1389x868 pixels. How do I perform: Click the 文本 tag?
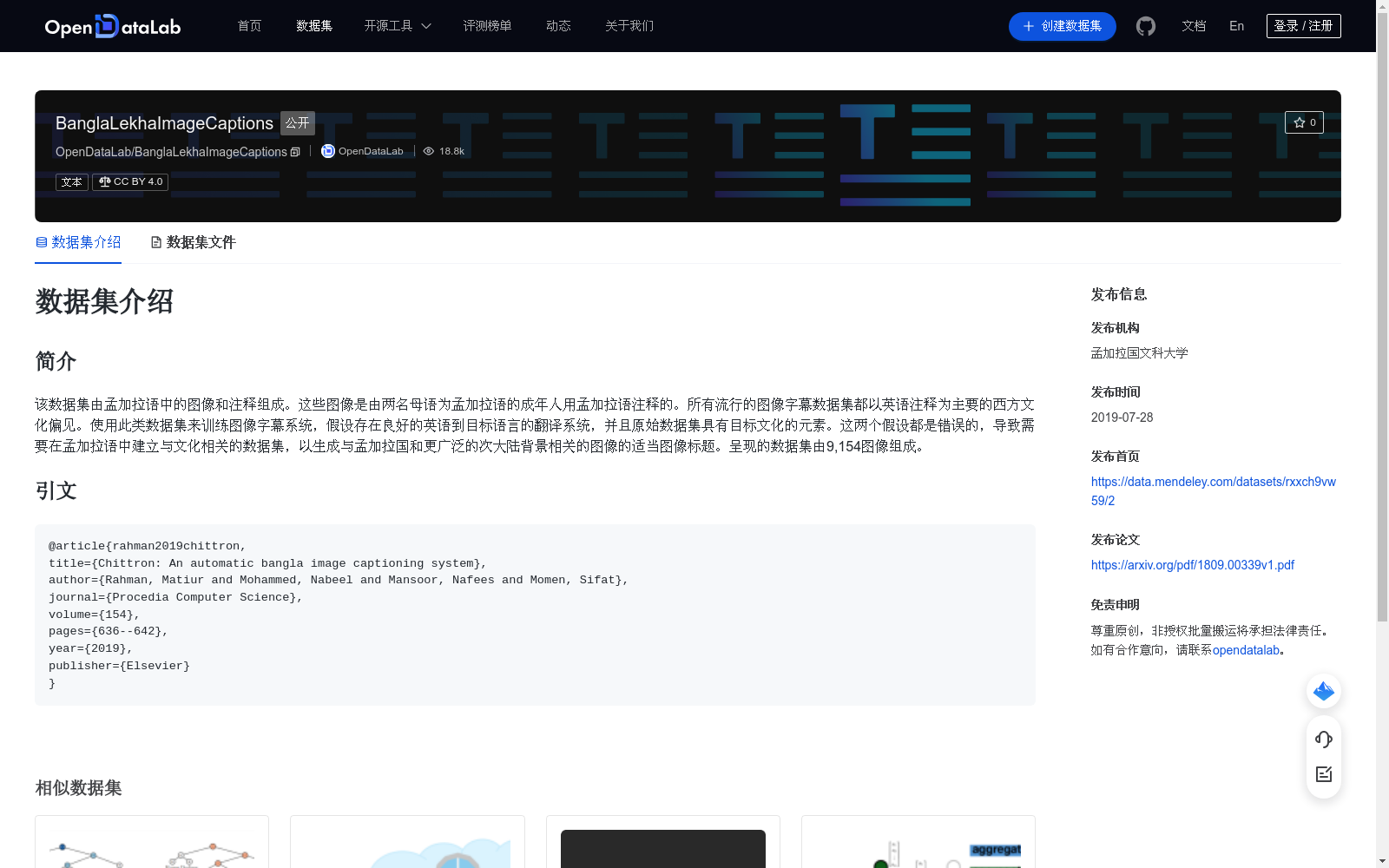point(72,182)
